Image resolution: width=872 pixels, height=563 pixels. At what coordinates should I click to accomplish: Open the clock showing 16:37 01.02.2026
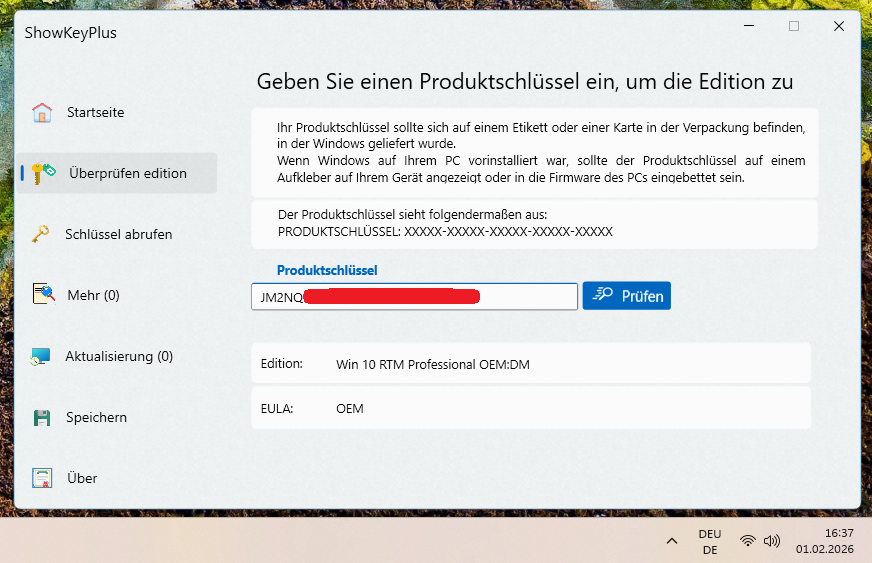pos(825,541)
